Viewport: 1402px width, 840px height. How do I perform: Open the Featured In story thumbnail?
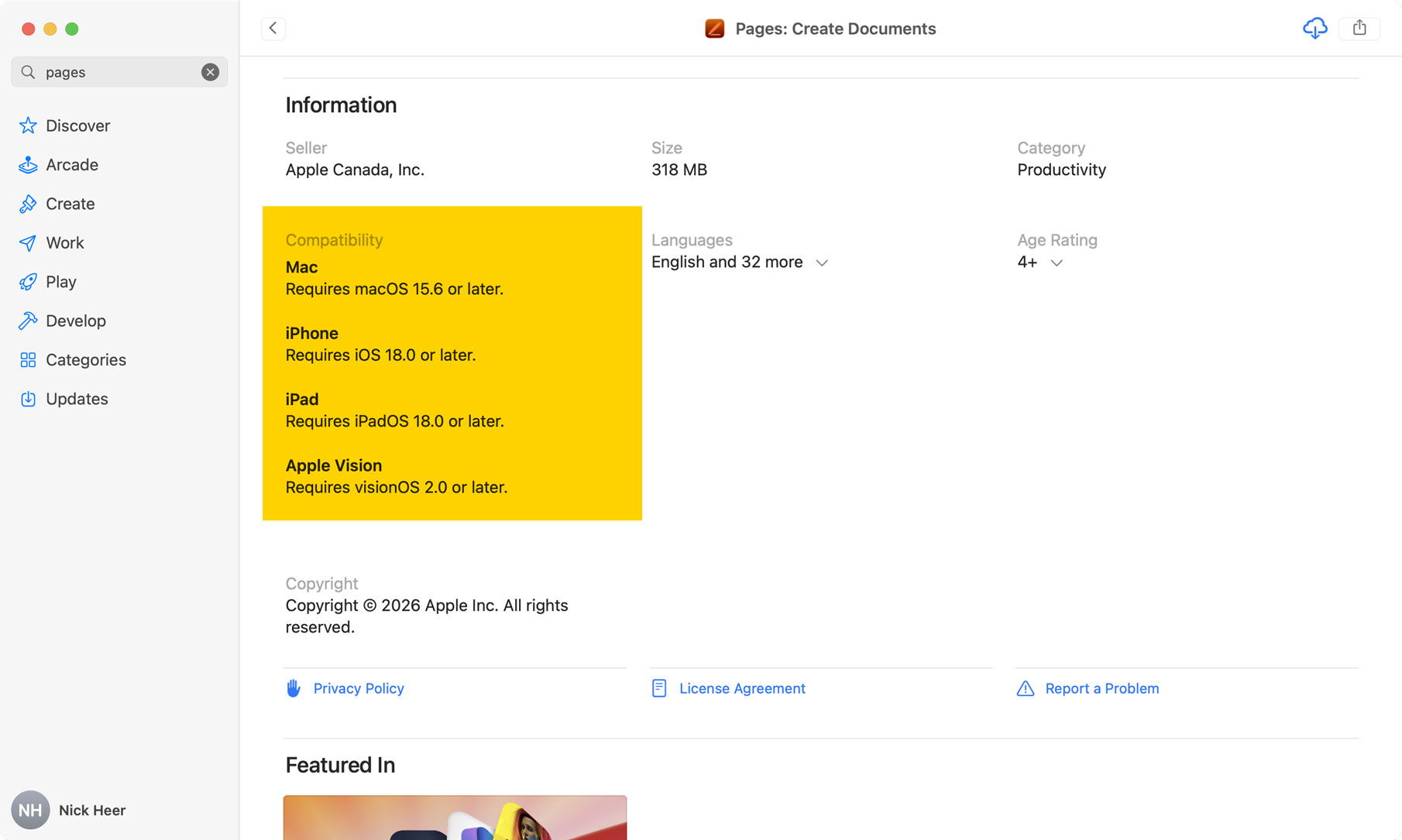coord(455,818)
